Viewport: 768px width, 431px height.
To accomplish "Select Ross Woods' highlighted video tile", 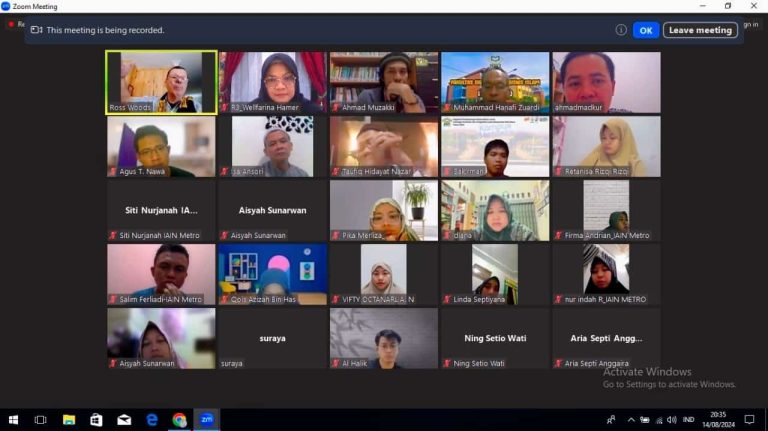I will pos(161,82).
